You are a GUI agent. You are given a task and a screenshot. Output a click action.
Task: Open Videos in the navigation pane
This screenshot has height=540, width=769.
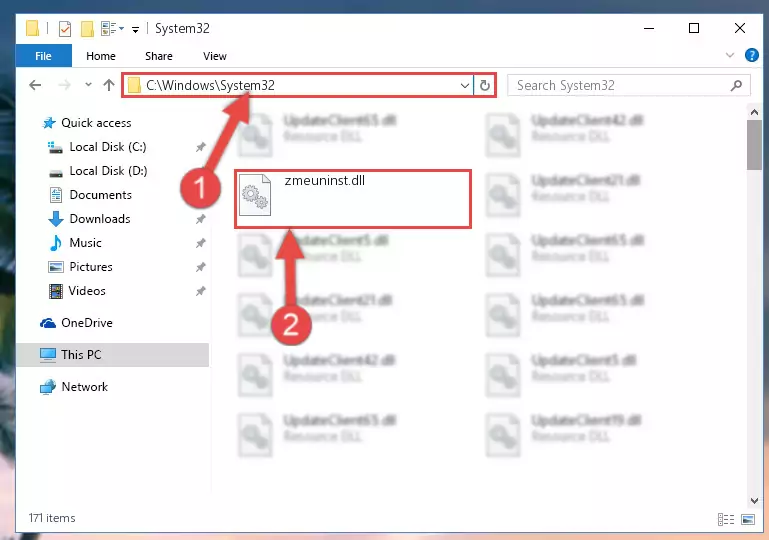pyautogui.click(x=87, y=291)
